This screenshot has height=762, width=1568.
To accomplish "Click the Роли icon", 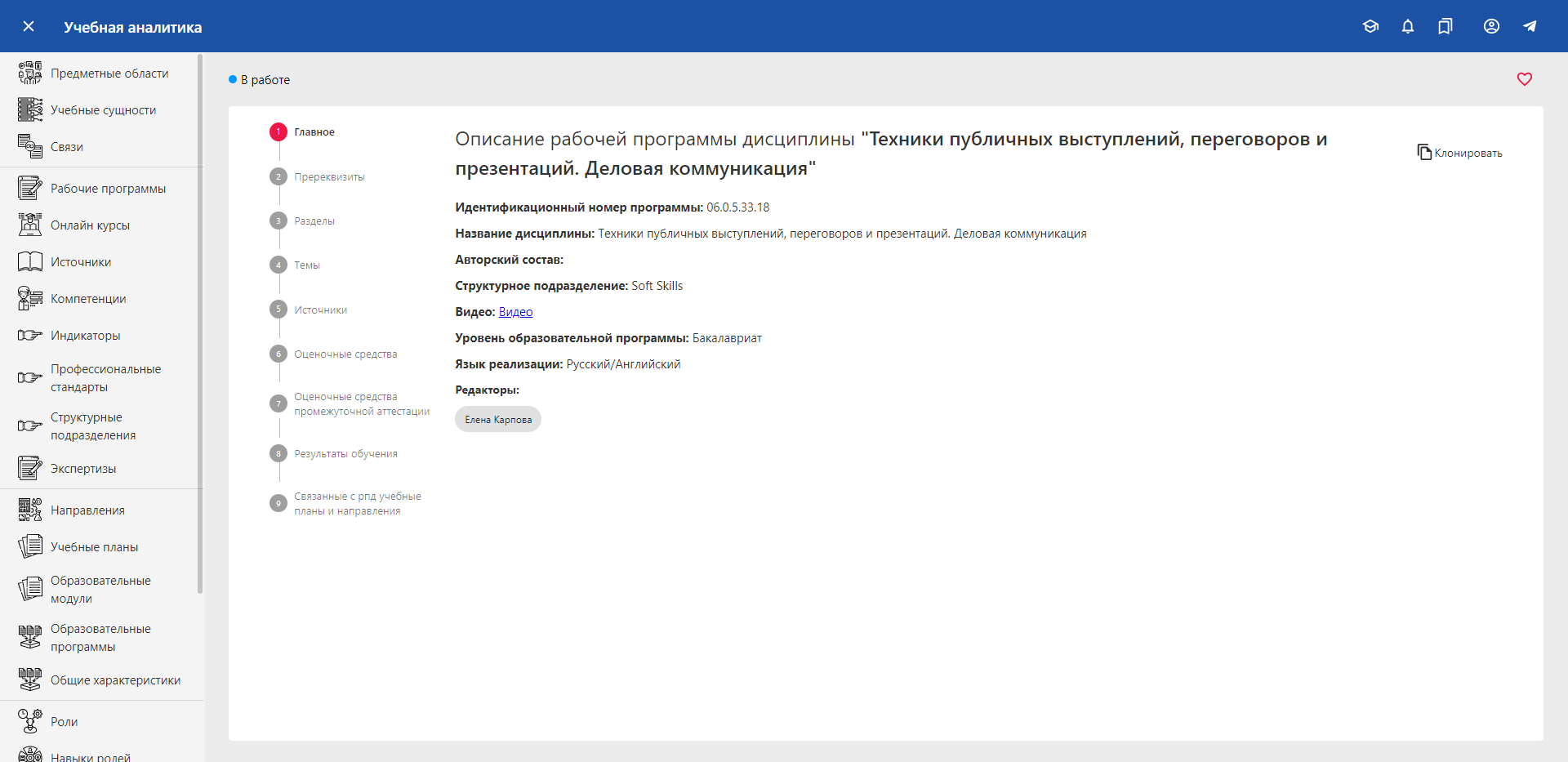I will 30,721.
